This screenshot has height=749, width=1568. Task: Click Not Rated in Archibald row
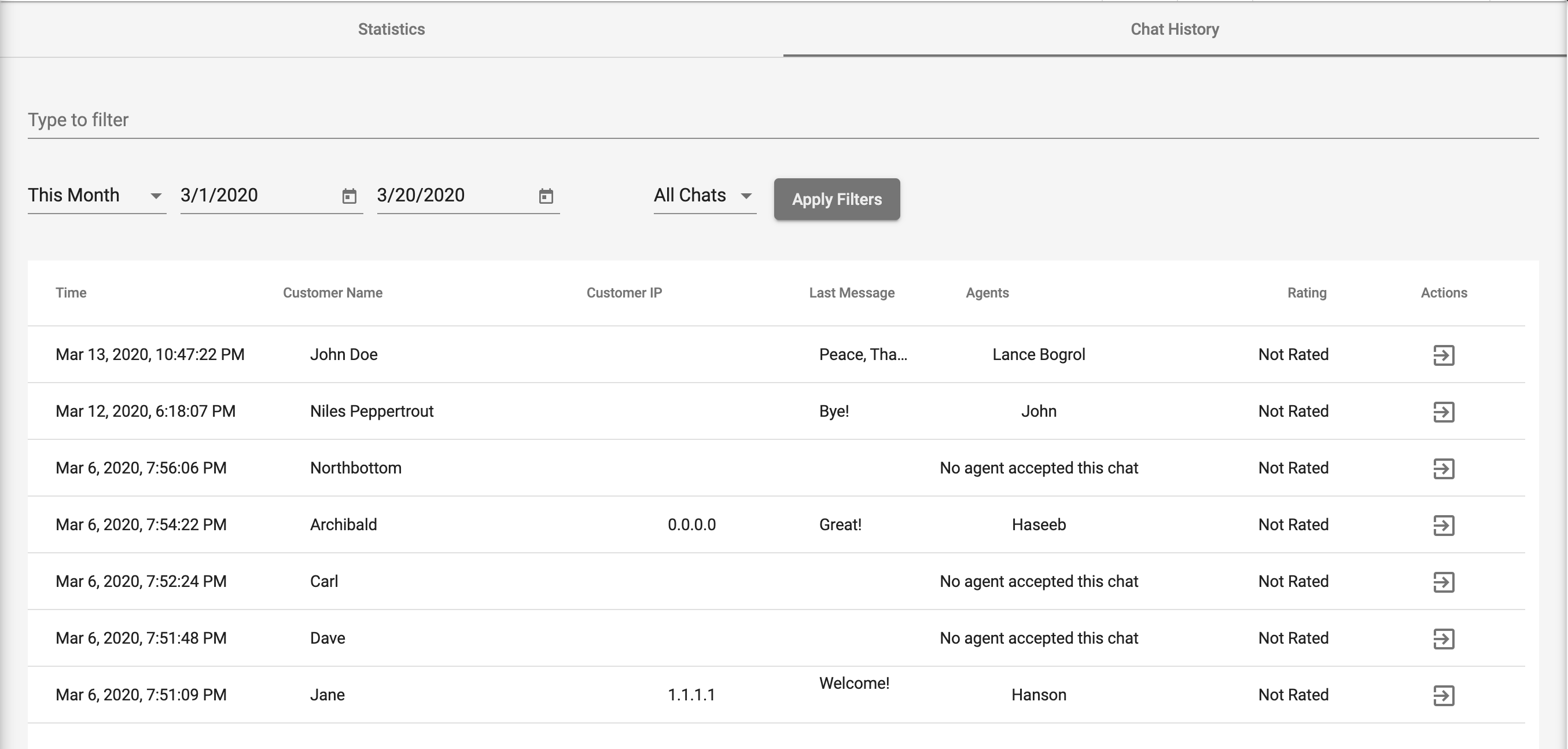pos(1294,524)
